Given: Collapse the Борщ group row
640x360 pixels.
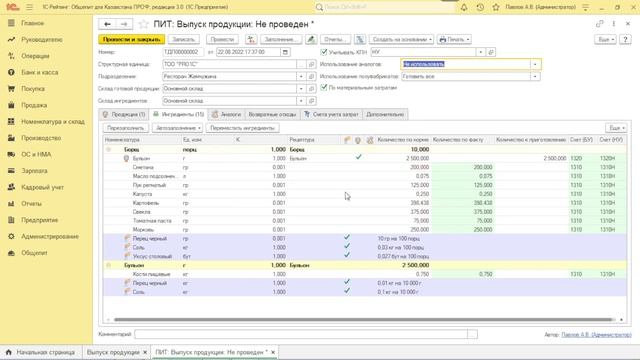Looking at the screenshot, I should point(109,149).
